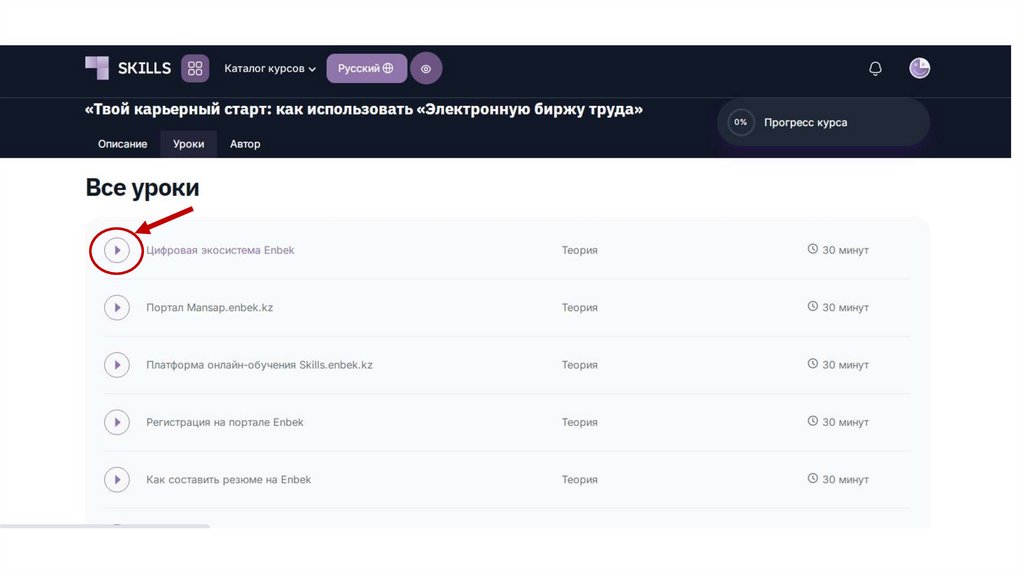Screen dimensions: 1024x574
Task: Click clock icon in Портал Mansap row
Action: tap(812, 306)
